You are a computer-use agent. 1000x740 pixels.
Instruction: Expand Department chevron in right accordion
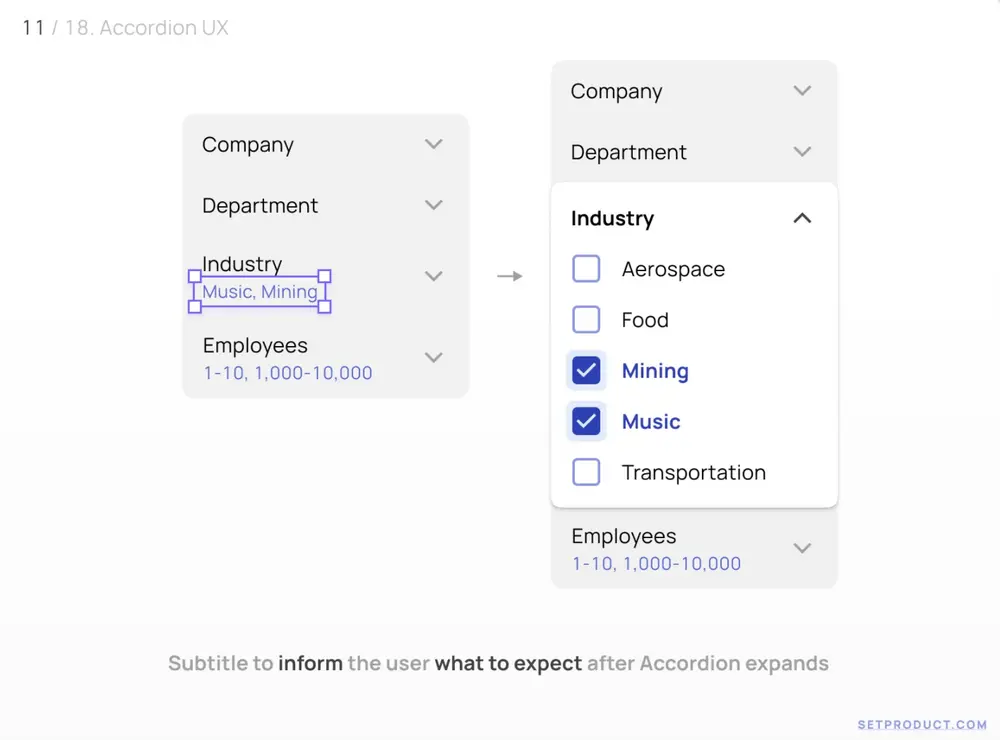(x=802, y=152)
